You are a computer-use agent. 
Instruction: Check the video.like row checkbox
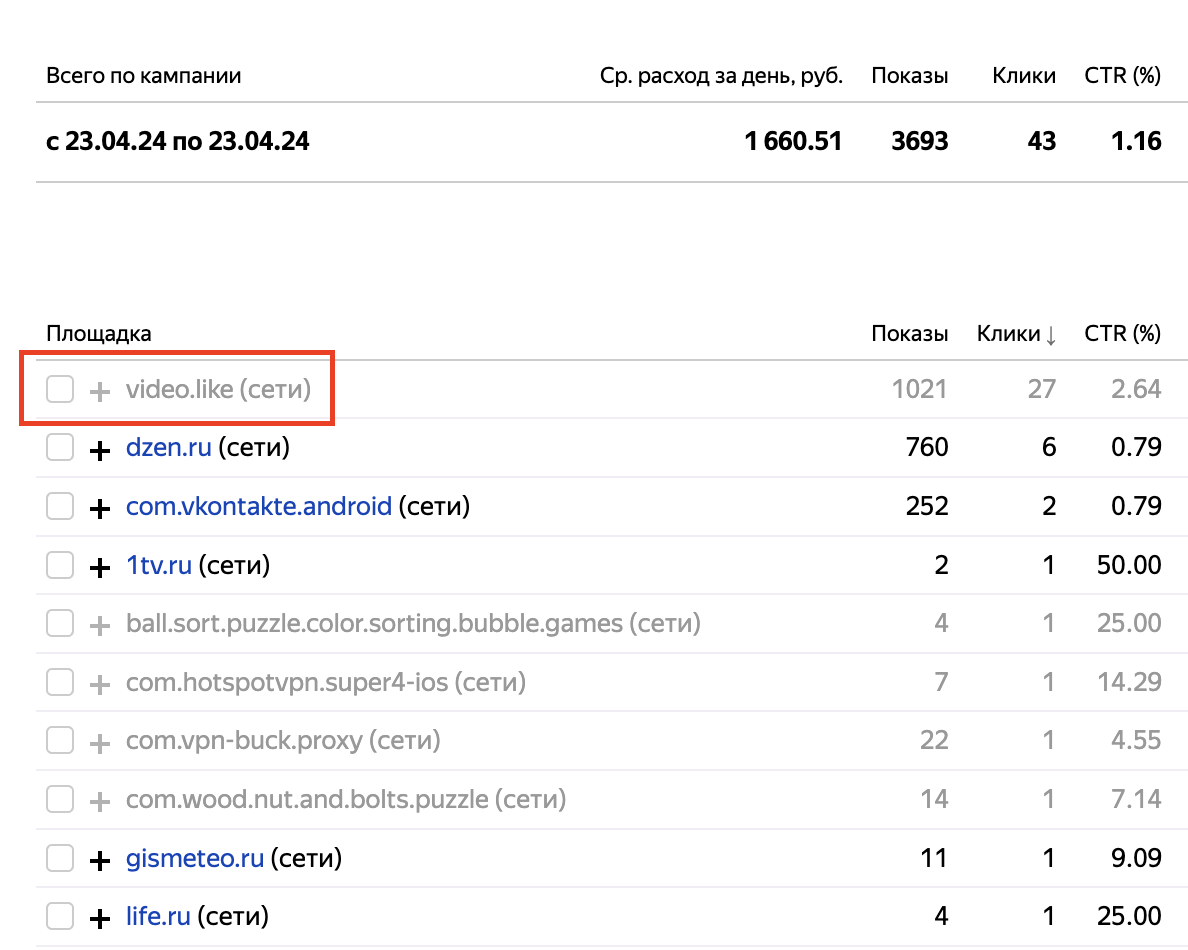pos(60,389)
